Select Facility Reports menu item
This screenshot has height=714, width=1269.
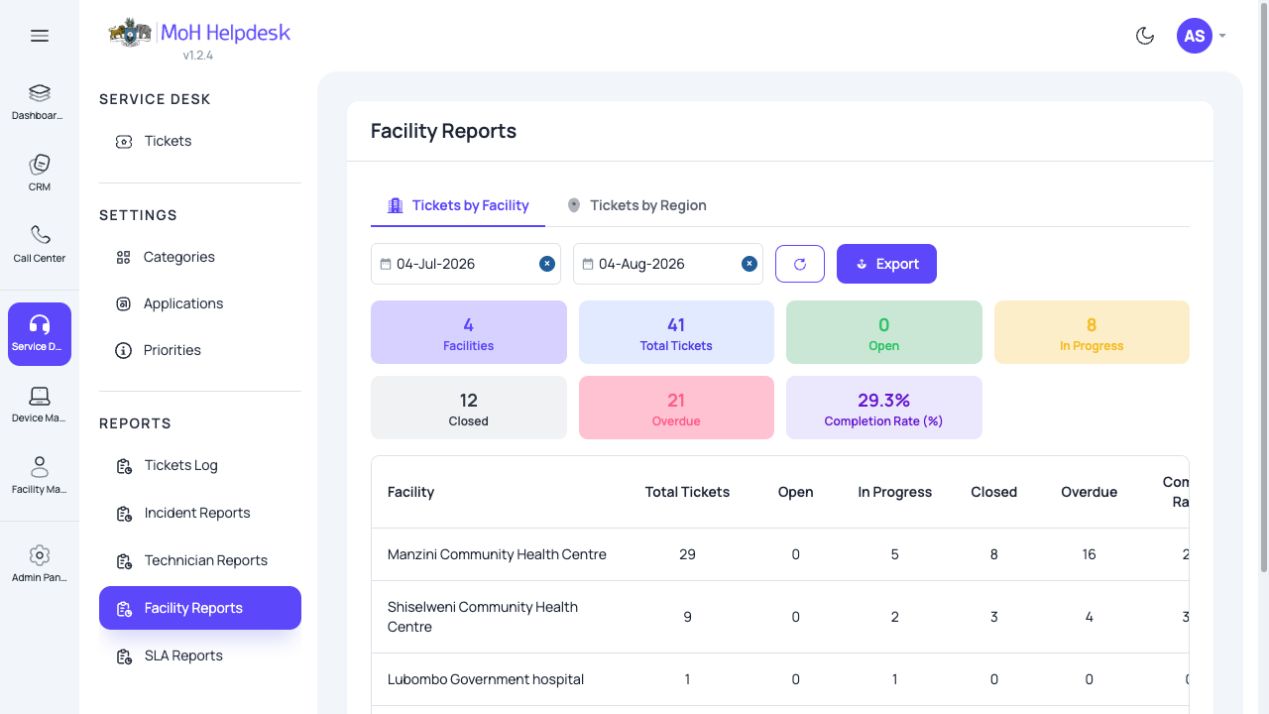(x=200, y=608)
